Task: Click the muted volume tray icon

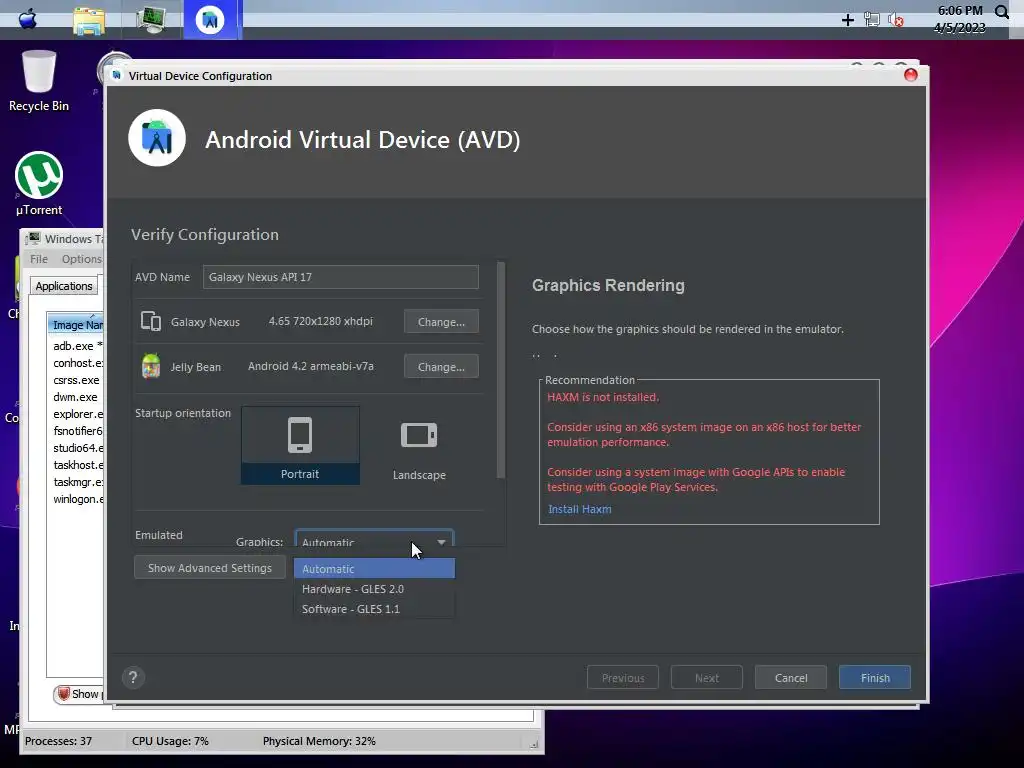Action: click(x=896, y=20)
